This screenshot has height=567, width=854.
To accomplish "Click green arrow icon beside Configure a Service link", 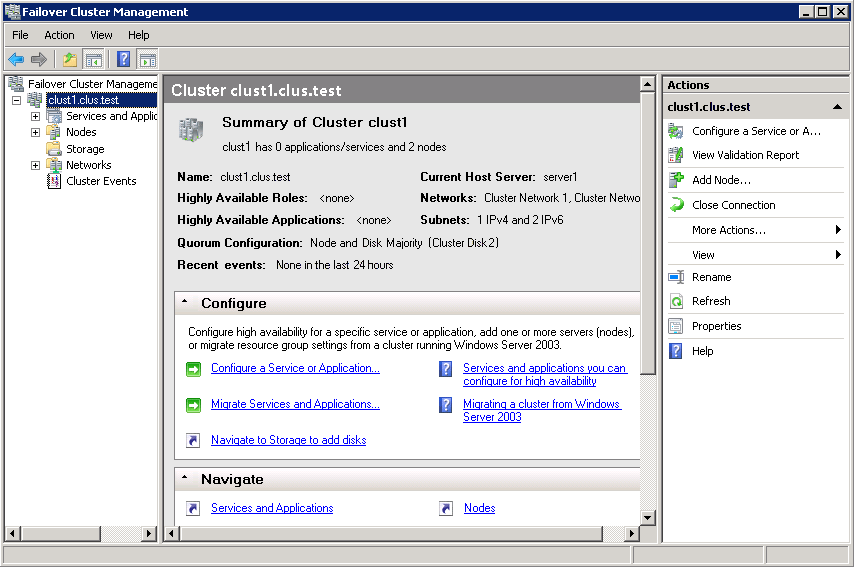I will click(x=193, y=369).
